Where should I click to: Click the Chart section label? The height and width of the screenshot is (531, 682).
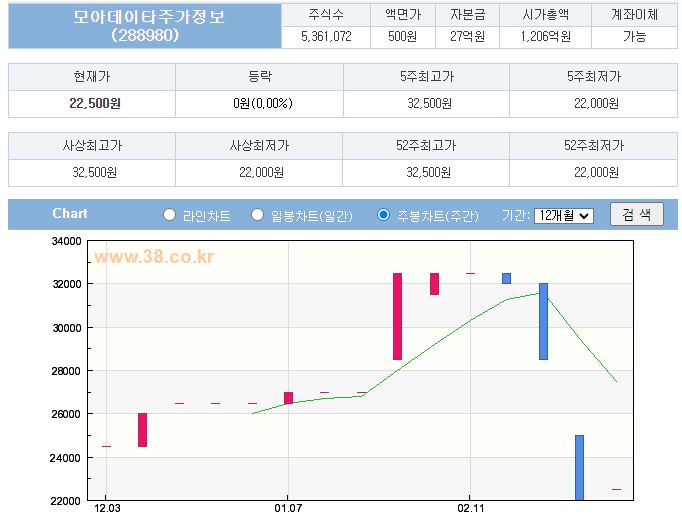click(70, 214)
